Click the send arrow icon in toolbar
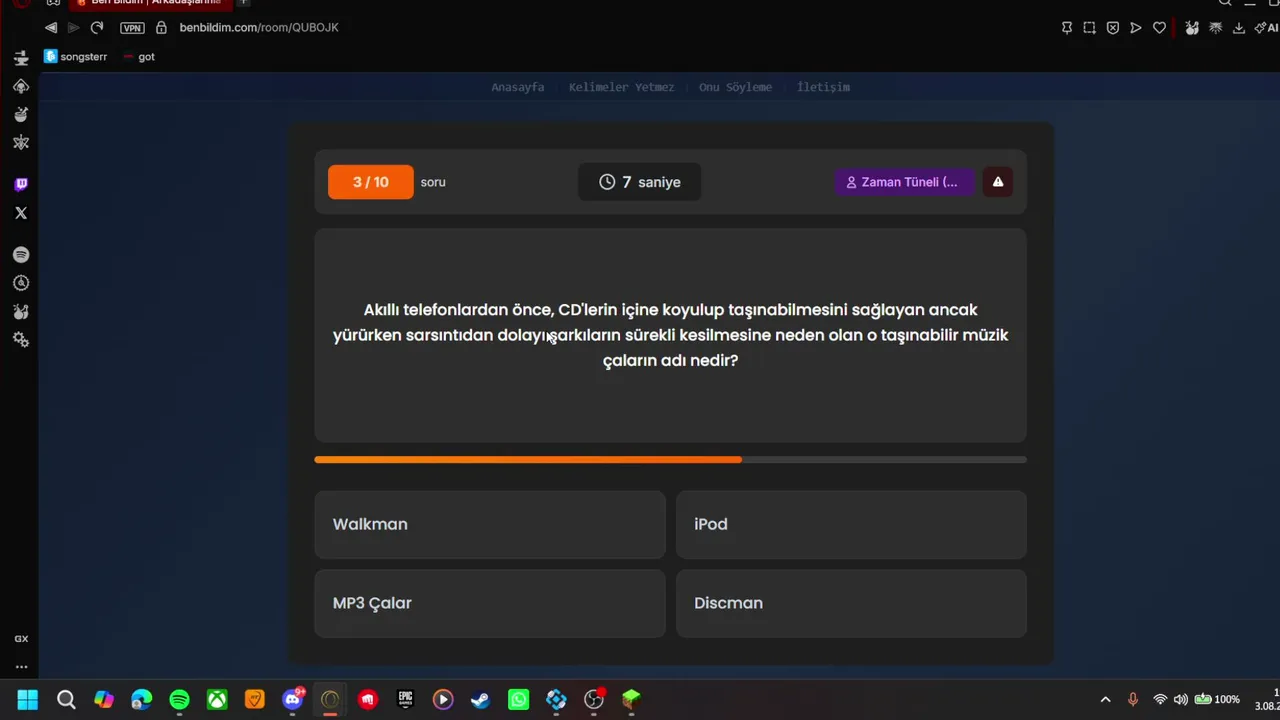This screenshot has width=1280, height=720. [1136, 28]
